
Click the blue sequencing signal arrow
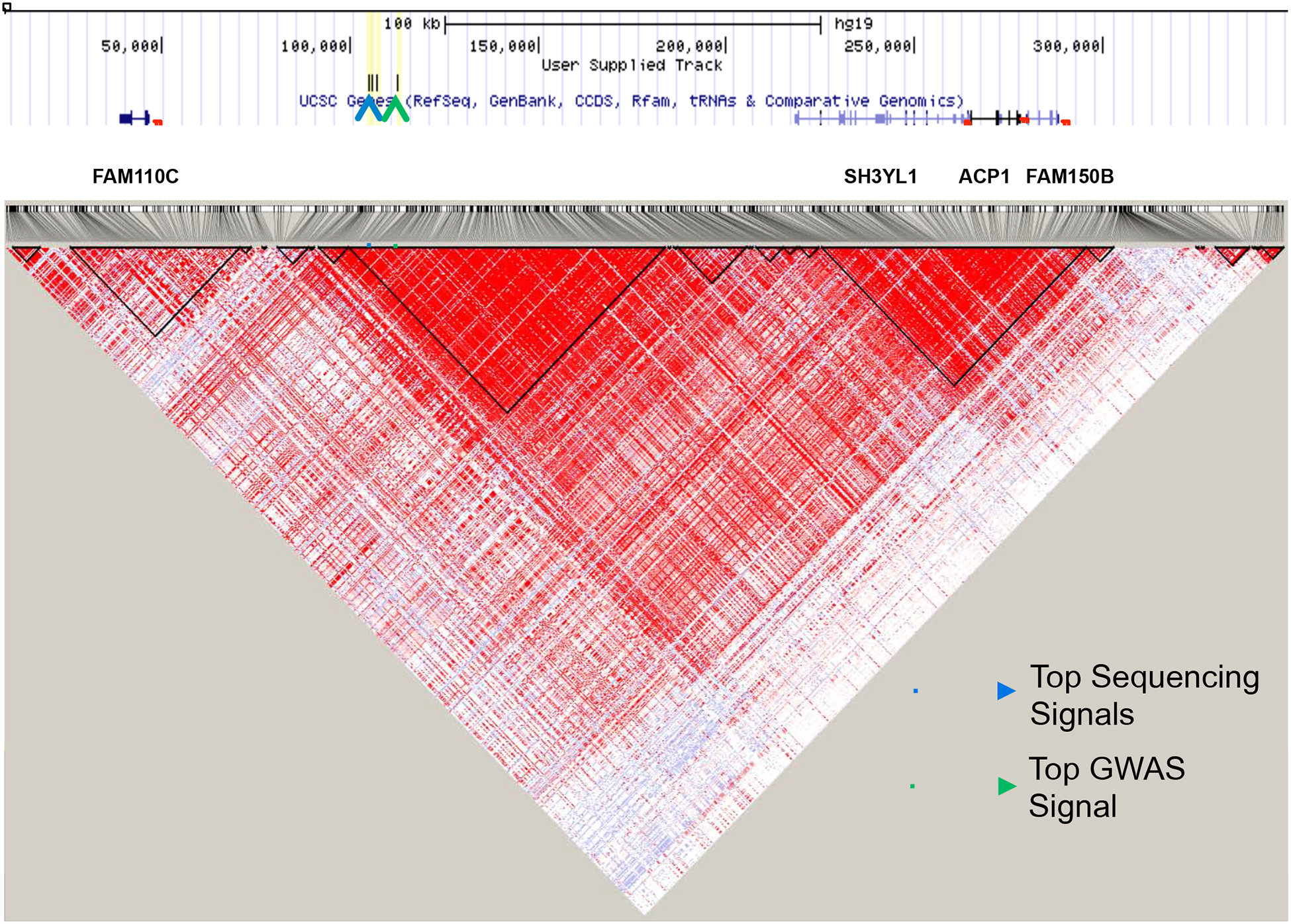tap(369, 109)
